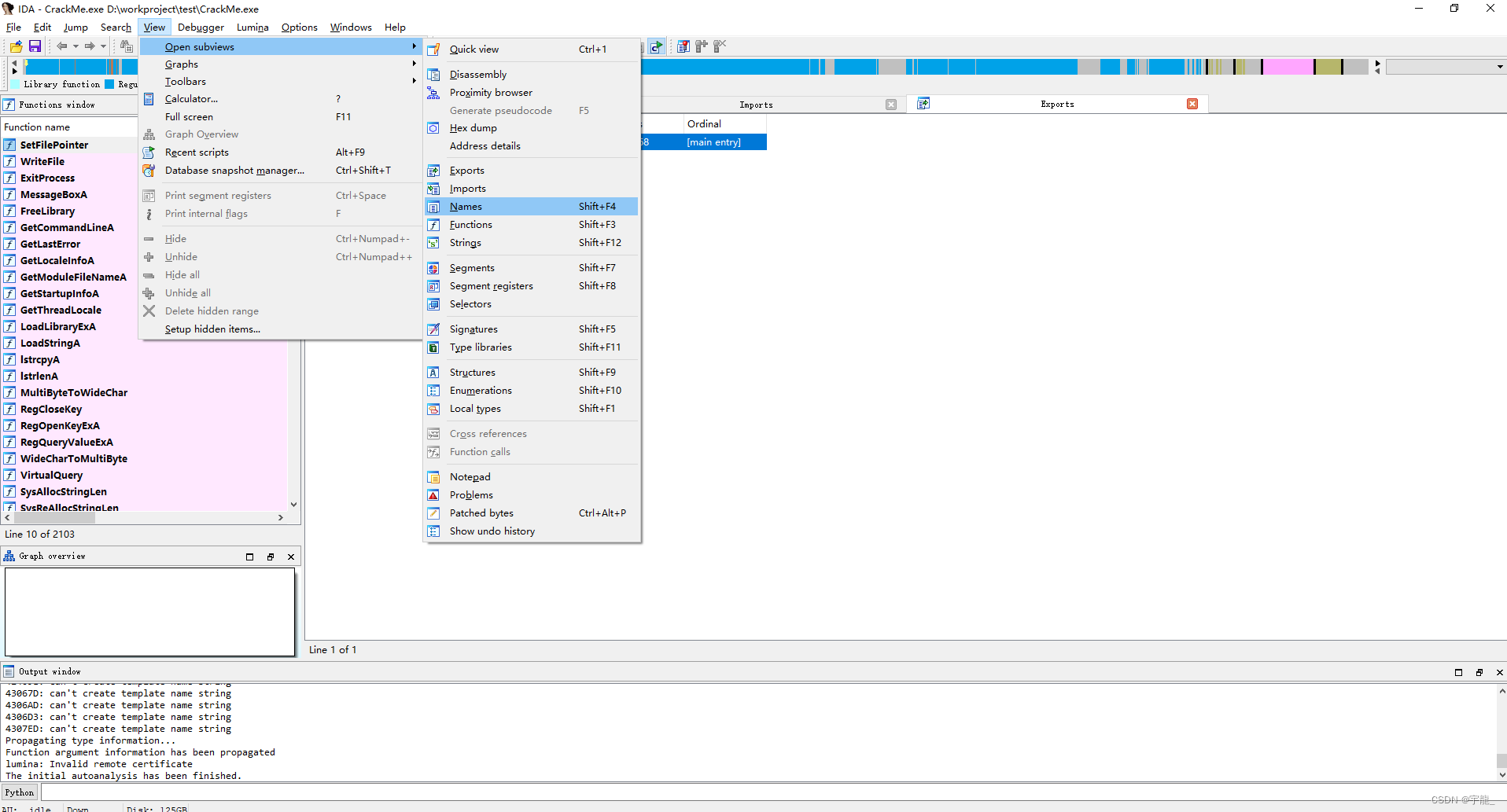The height and width of the screenshot is (812, 1507).
Task: Select Setup hidden items entry
Action: tap(280, 329)
